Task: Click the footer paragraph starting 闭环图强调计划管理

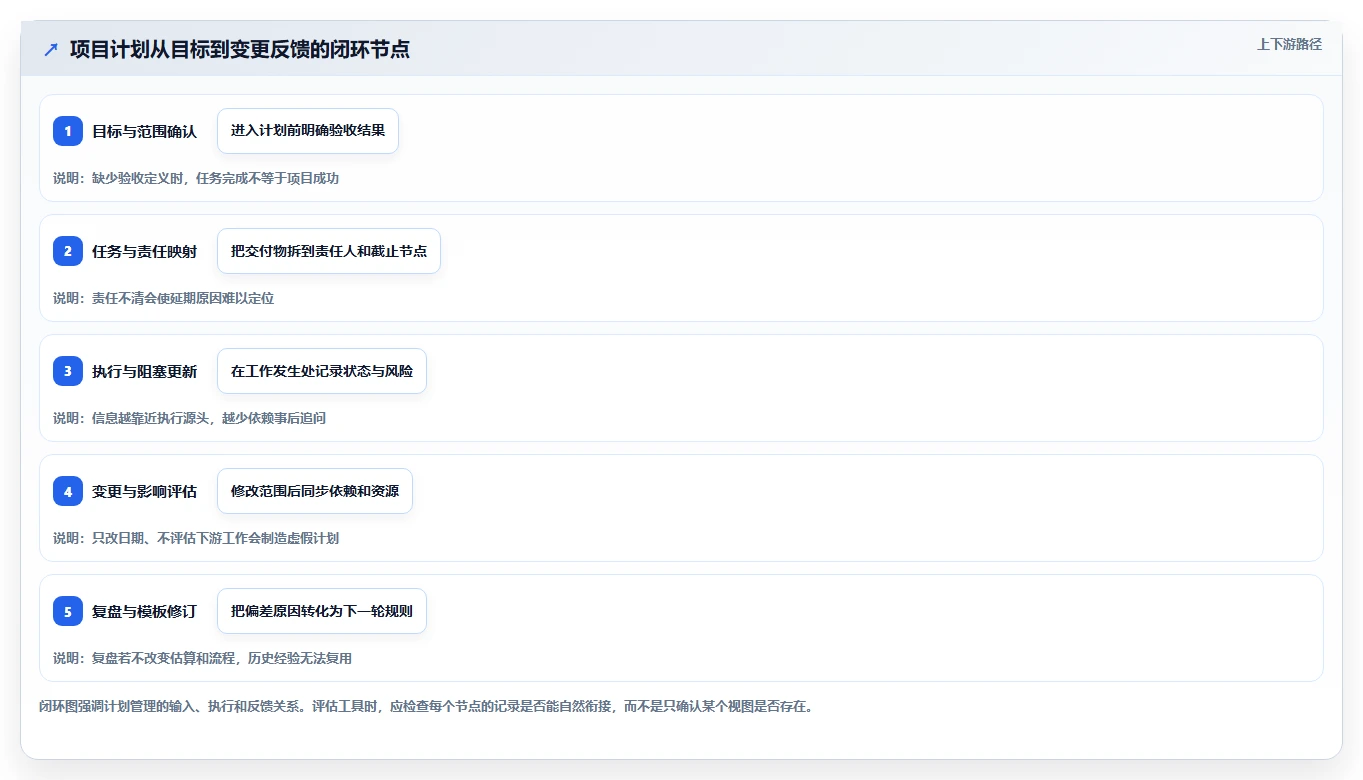Action: coord(426,706)
